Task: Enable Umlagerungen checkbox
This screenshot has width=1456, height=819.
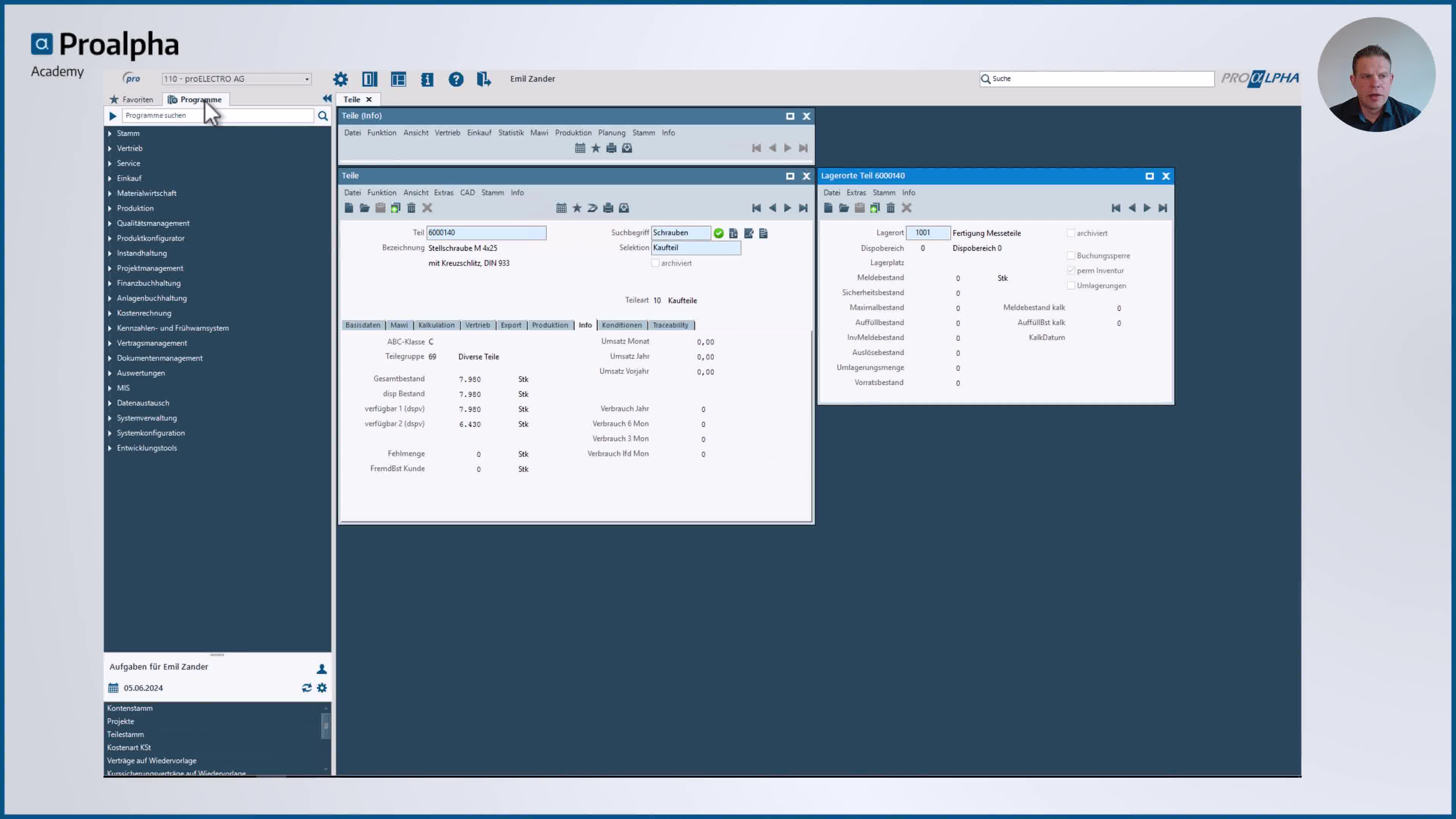Action: 1070,286
